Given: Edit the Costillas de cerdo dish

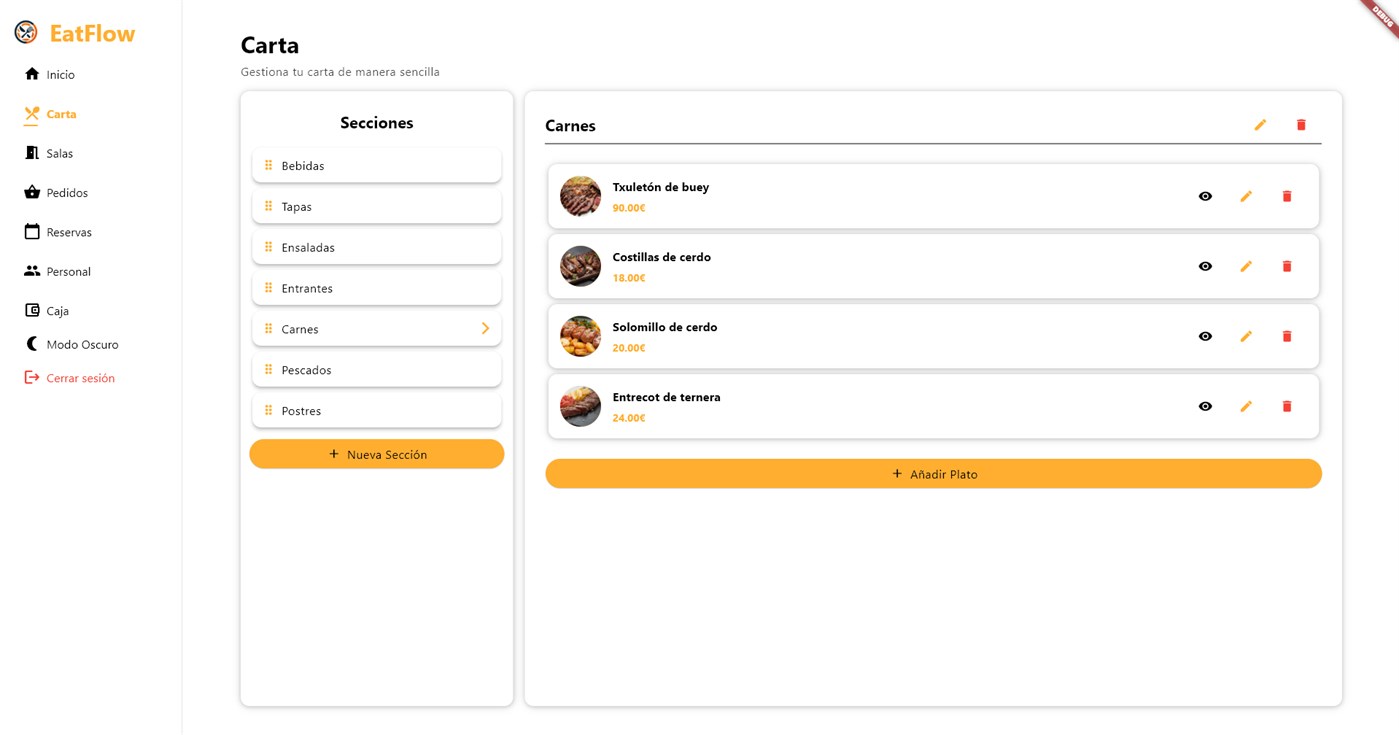Looking at the screenshot, I should pos(1246,266).
